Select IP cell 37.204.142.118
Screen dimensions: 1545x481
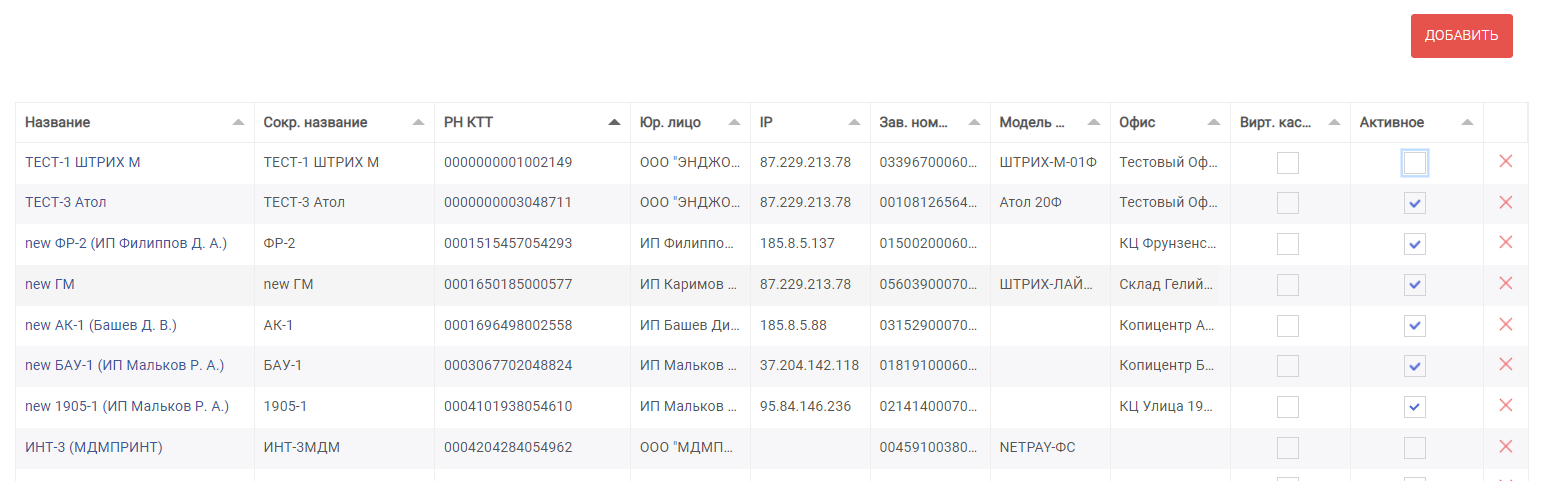pos(809,365)
